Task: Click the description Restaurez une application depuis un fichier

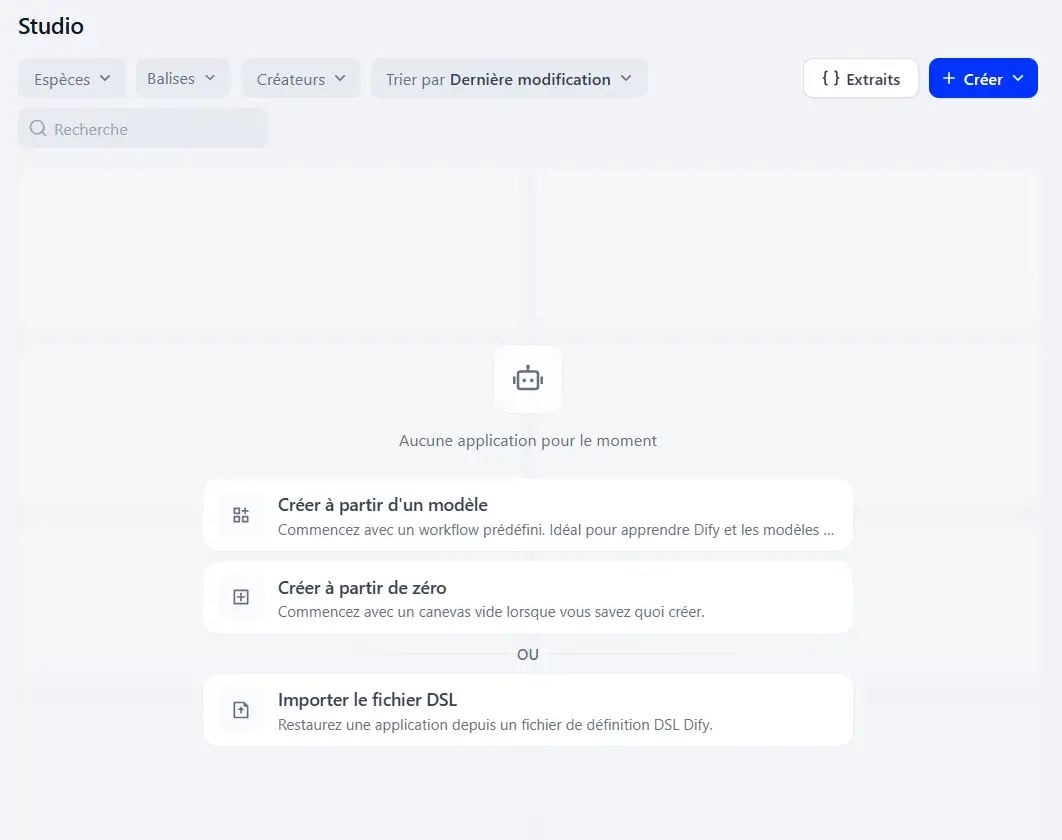Action: pos(495,725)
